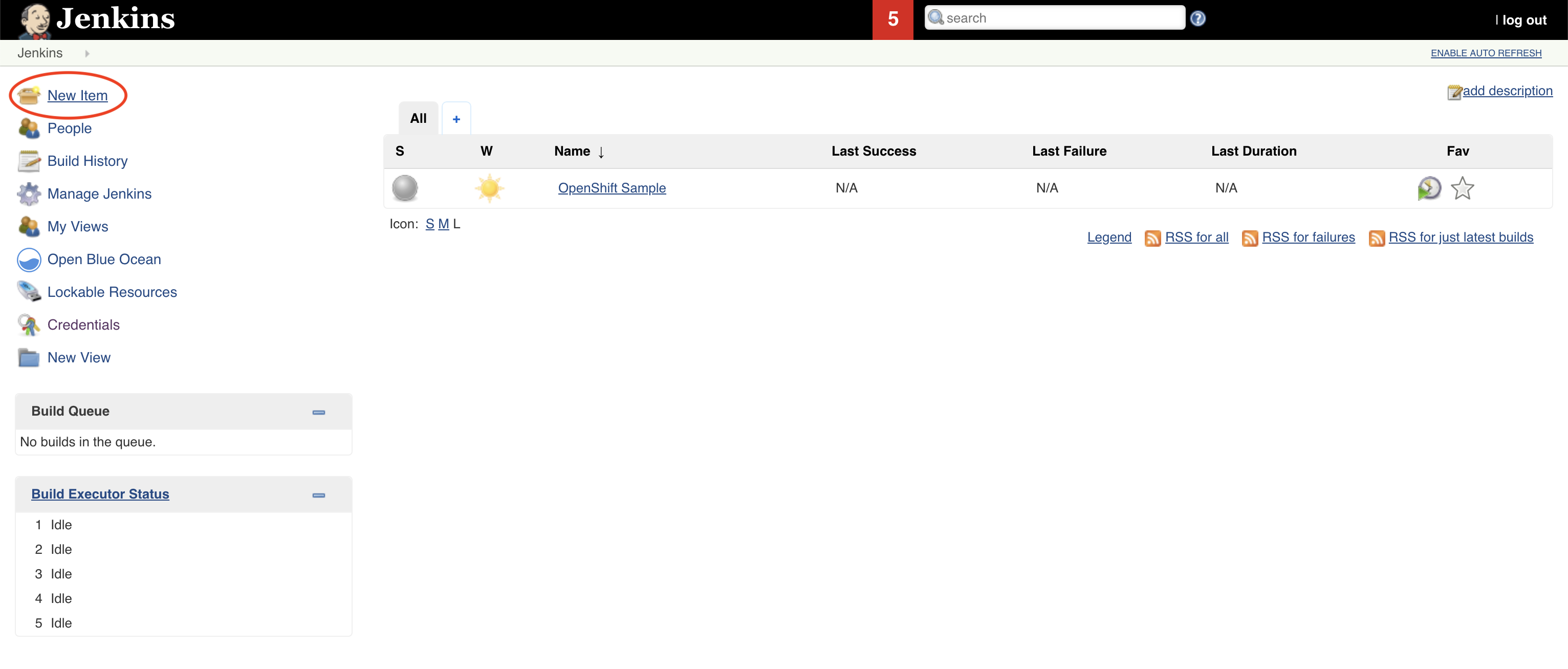Click the New View folder icon
This screenshot has width=1568, height=669.
coord(29,358)
